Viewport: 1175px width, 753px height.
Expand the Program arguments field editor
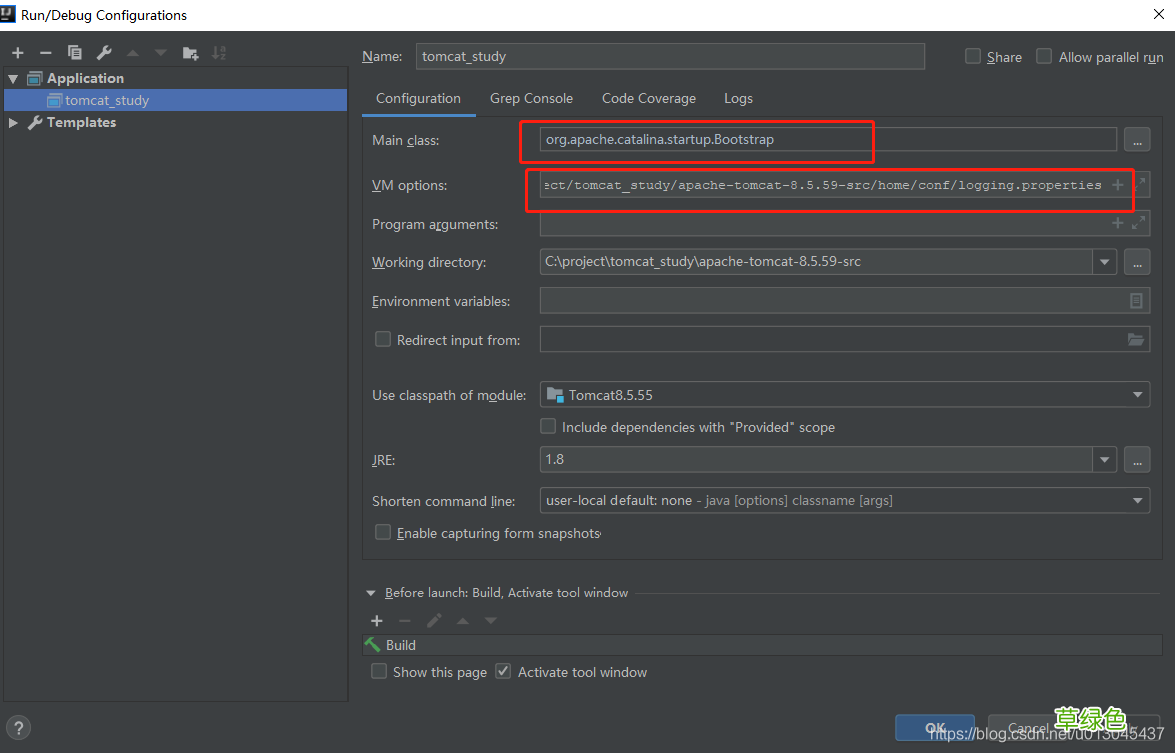[1139, 223]
